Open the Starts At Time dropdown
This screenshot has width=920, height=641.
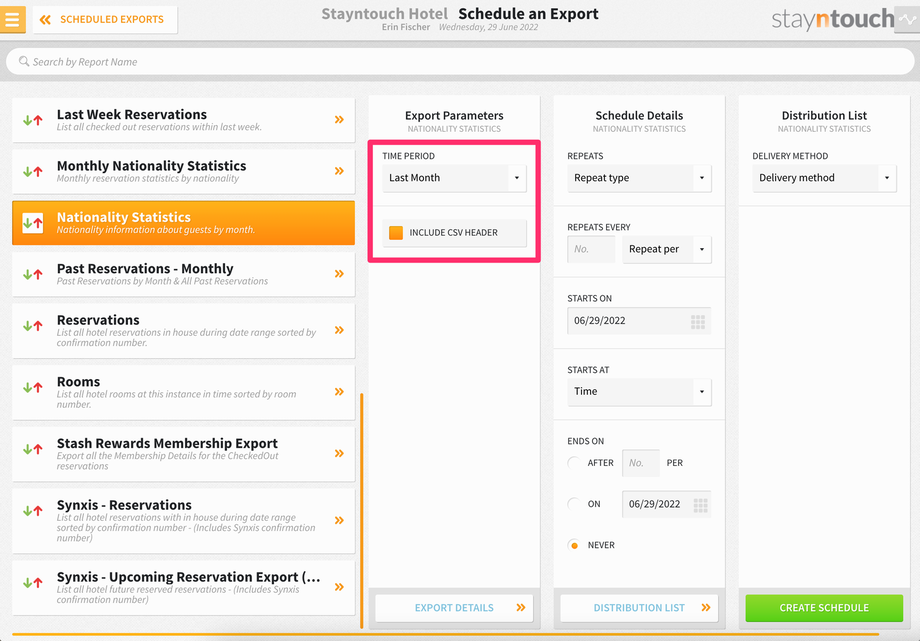pos(639,392)
